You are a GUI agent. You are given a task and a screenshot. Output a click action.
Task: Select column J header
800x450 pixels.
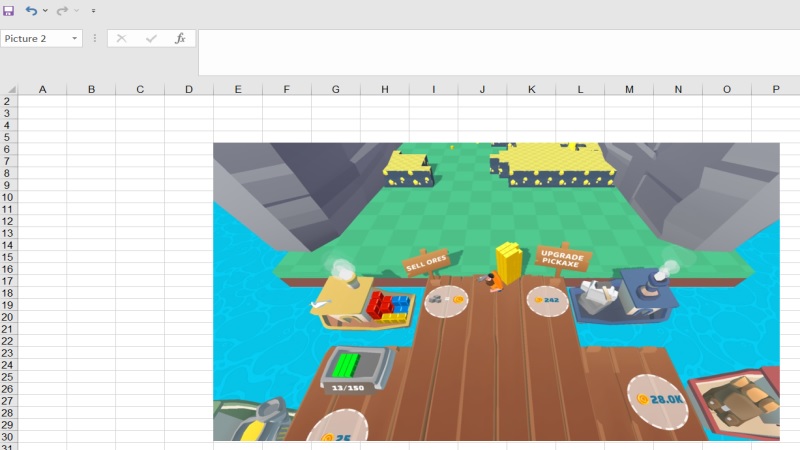click(483, 89)
